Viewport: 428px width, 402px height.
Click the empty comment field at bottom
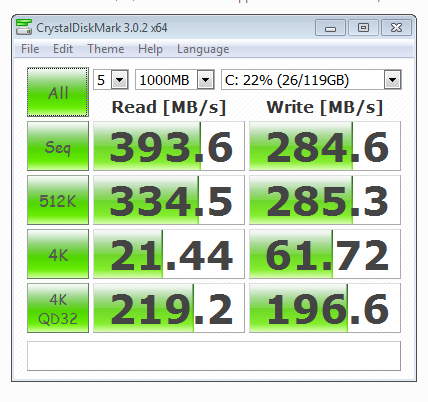coord(214,356)
